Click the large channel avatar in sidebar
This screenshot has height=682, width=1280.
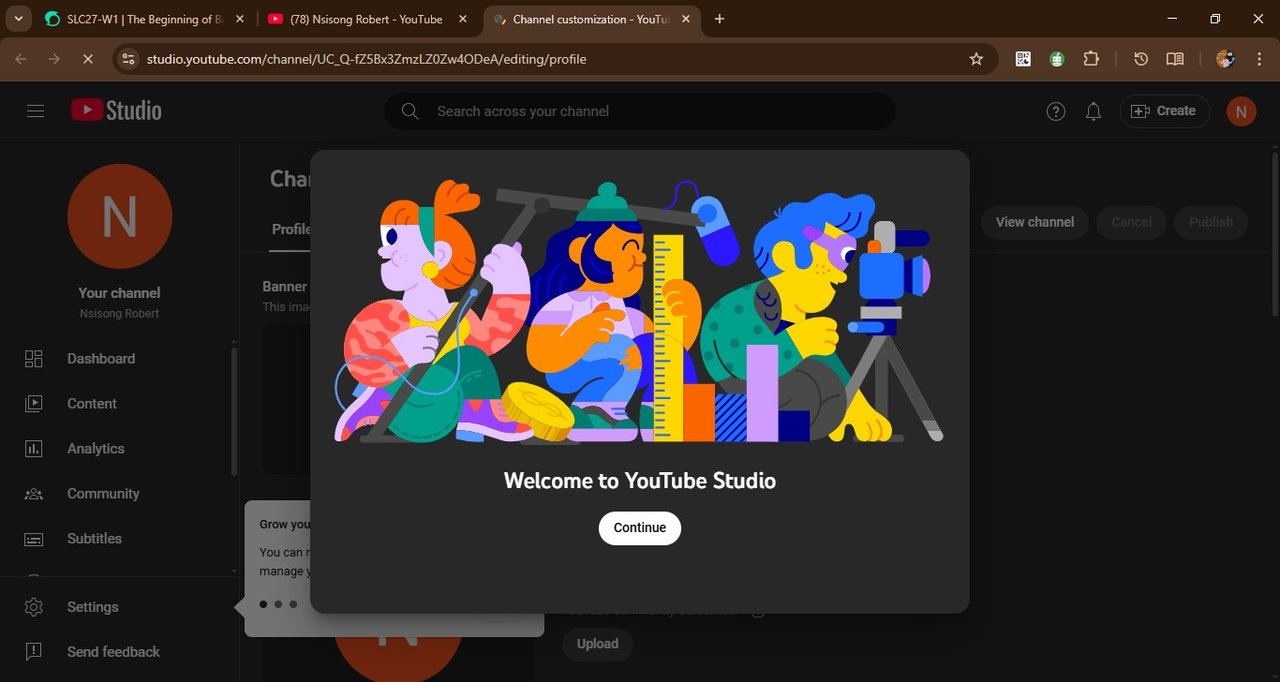[120, 216]
